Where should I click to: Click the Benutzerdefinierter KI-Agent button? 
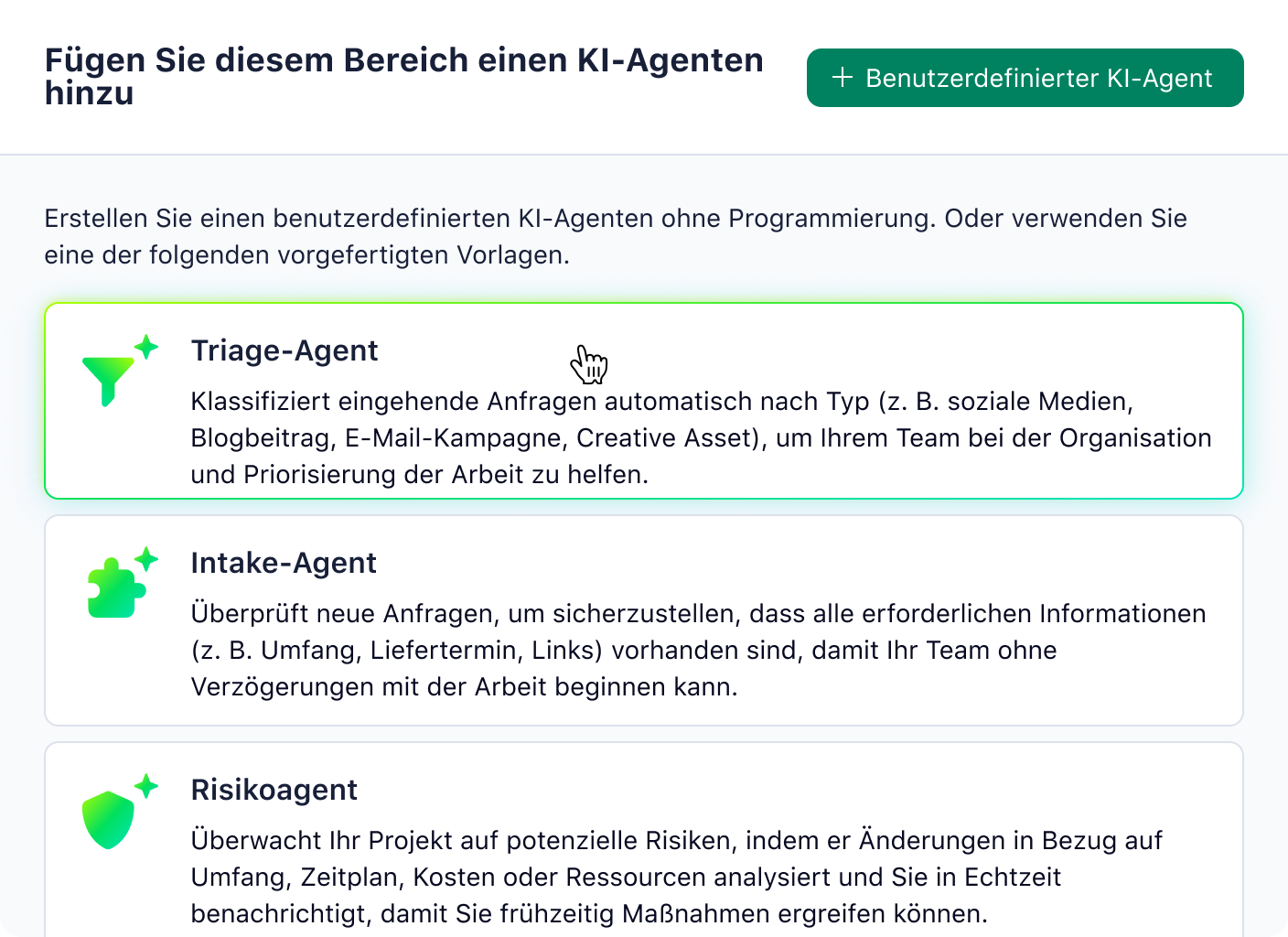(1025, 78)
